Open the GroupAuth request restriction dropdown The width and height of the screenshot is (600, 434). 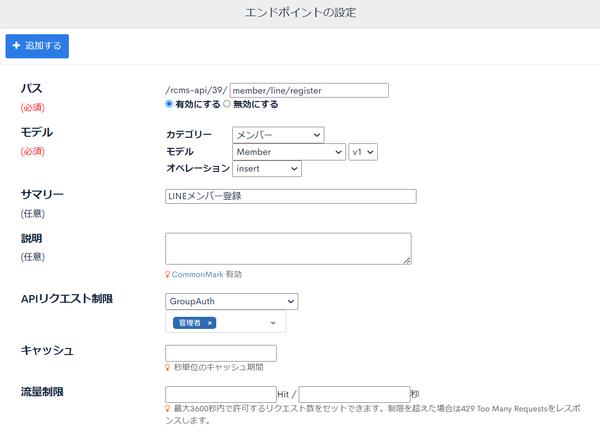[x=232, y=302]
